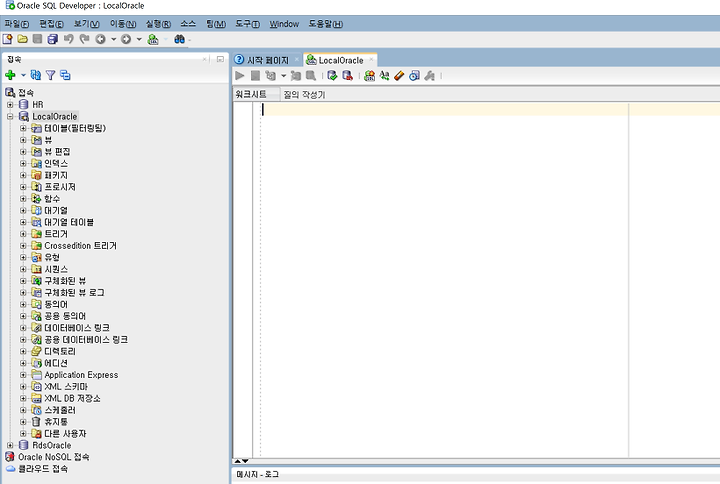This screenshot has height=484, width=720.
Task: Click the New file icon in main toolbar
Action: 7,39
